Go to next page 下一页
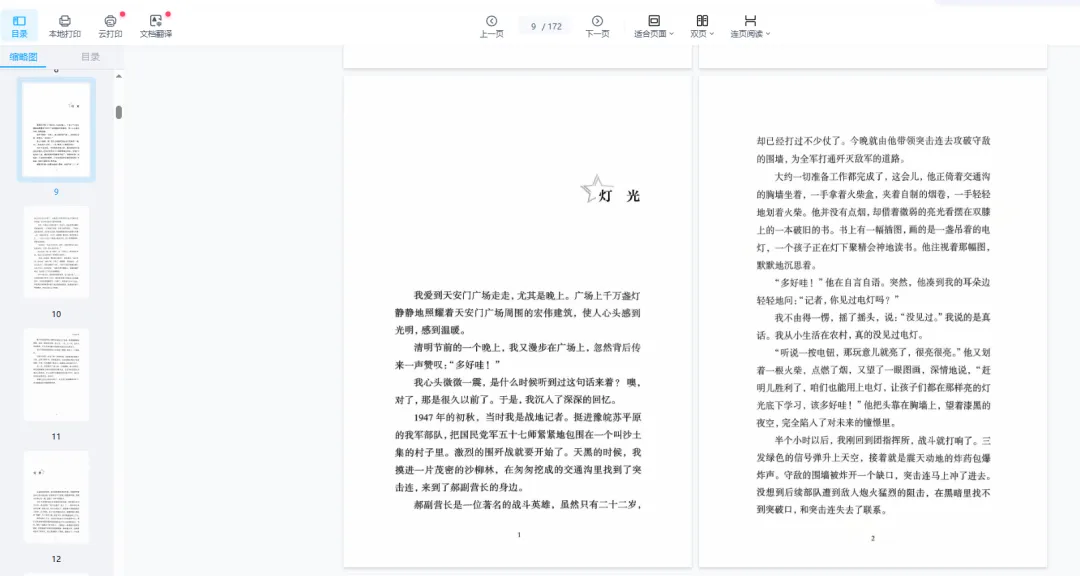 point(597,26)
